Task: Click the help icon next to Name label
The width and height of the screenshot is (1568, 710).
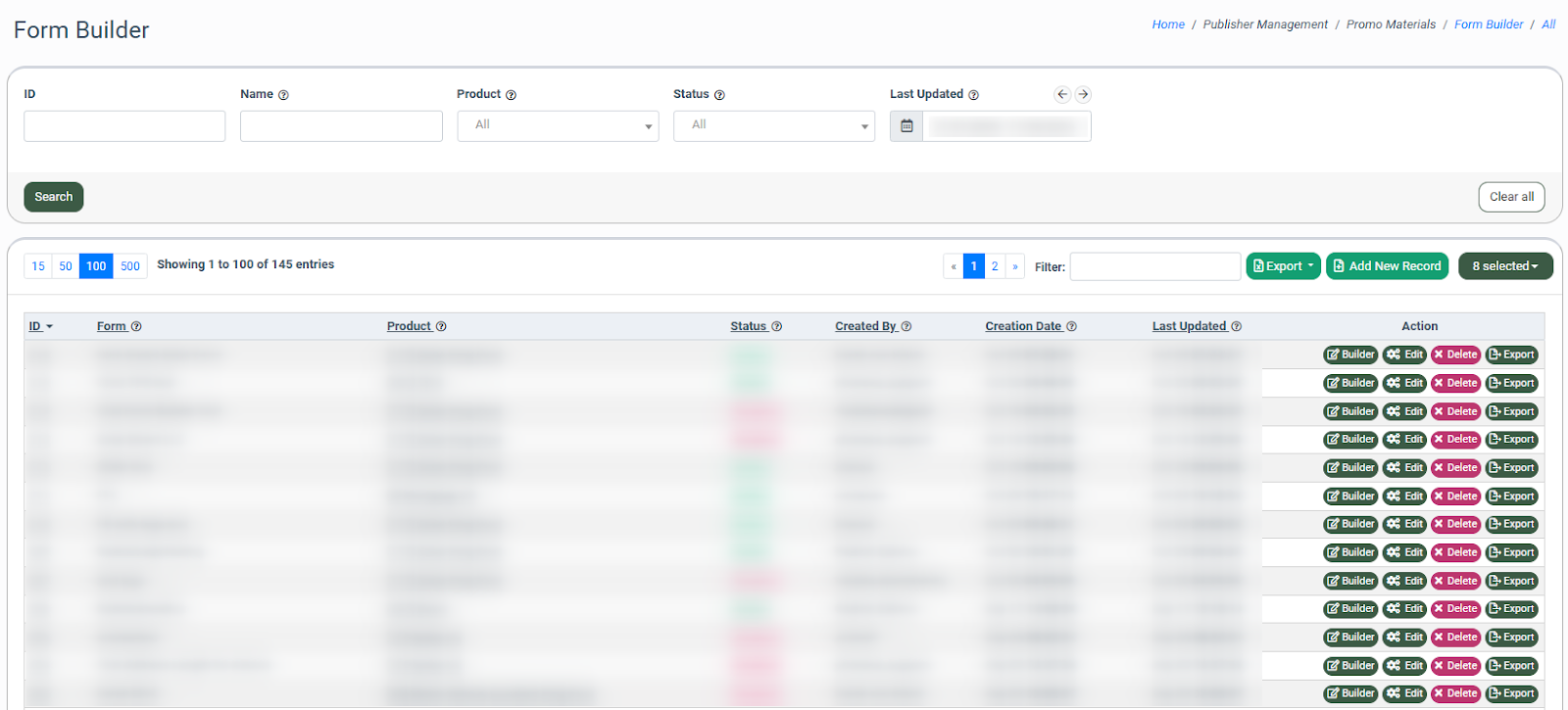Action: pyautogui.click(x=283, y=95)
